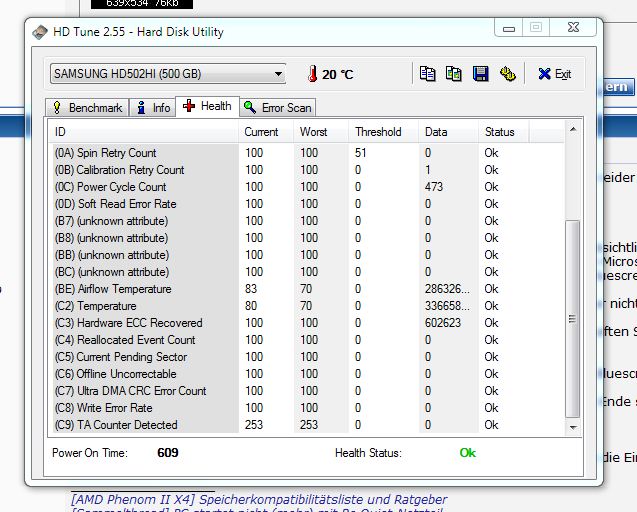Select the Health tab
Image resolution: width=637 pixels, height=512 pixels.
pos(207,106)
